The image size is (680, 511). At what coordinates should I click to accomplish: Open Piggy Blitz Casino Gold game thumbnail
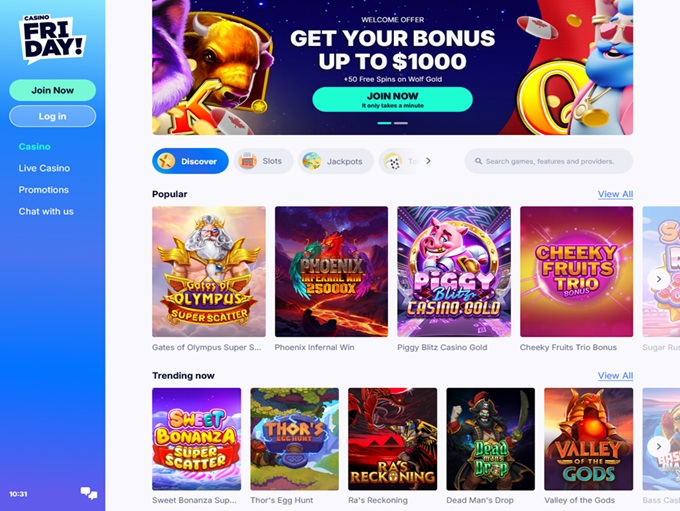coord(454,272)
